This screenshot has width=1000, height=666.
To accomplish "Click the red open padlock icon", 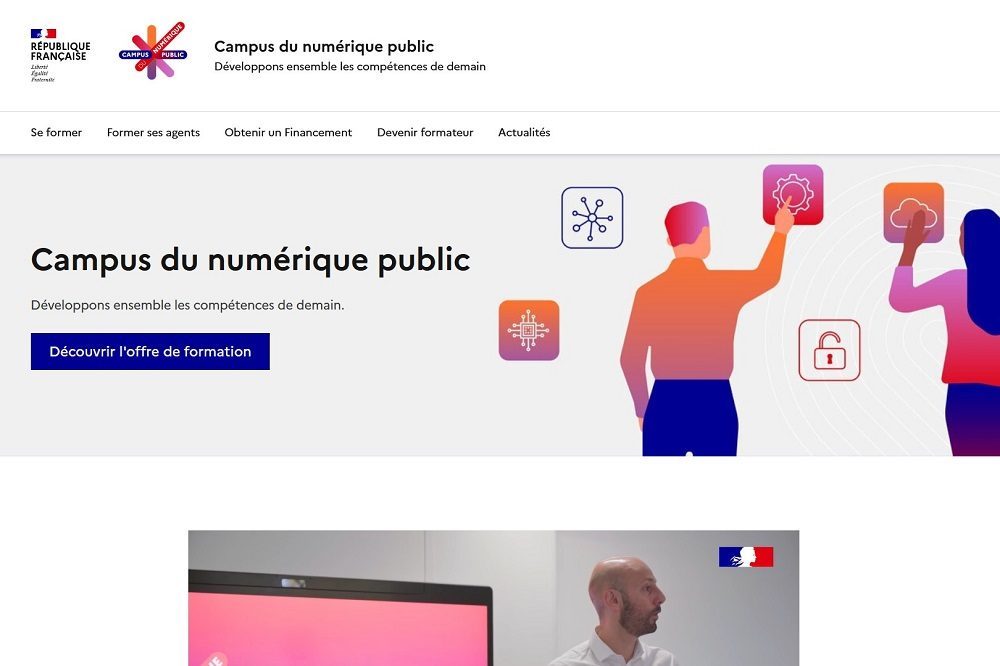I will point(829,350).
